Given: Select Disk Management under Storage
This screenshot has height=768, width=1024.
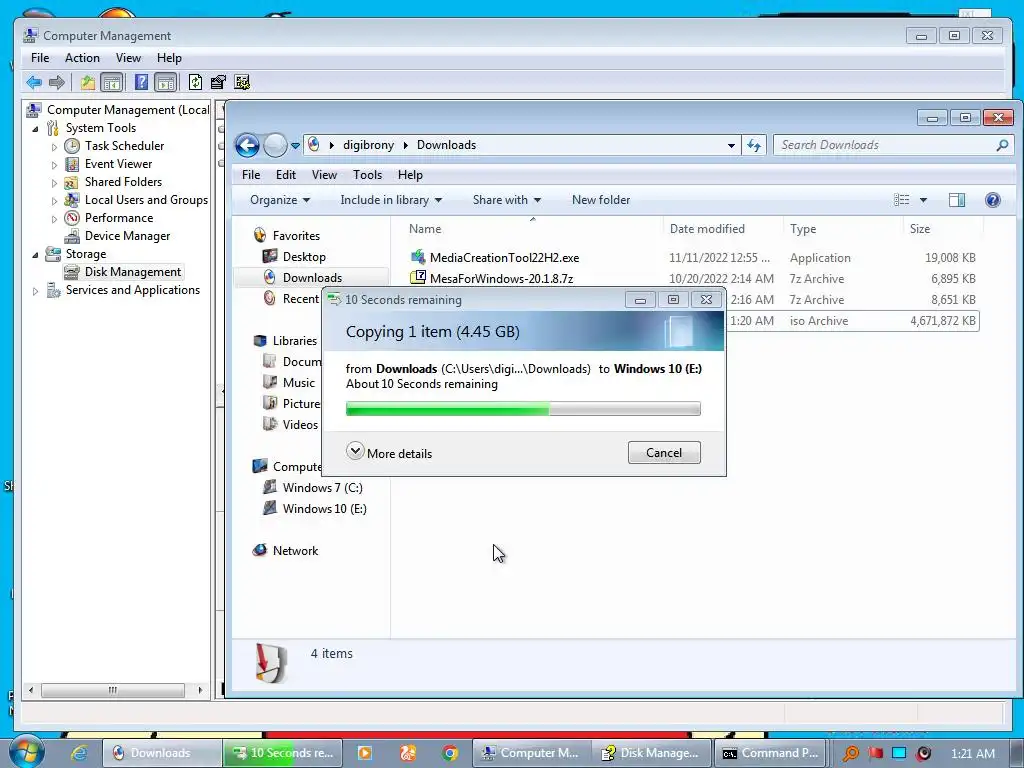Looking at the screenshot, I should click(x=133, y=272).
